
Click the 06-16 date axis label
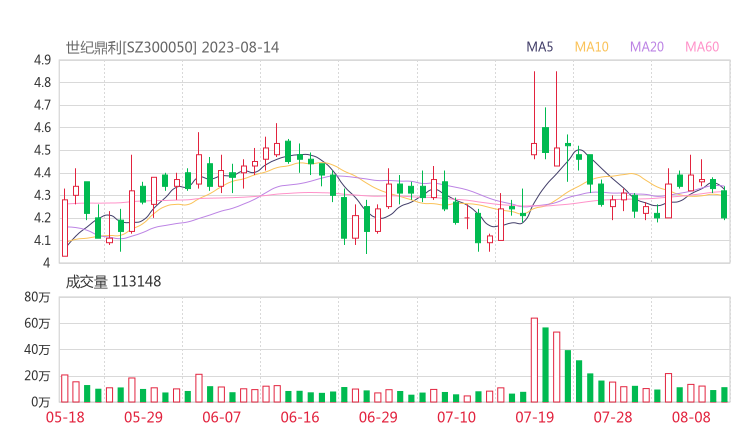coord(300,417)
